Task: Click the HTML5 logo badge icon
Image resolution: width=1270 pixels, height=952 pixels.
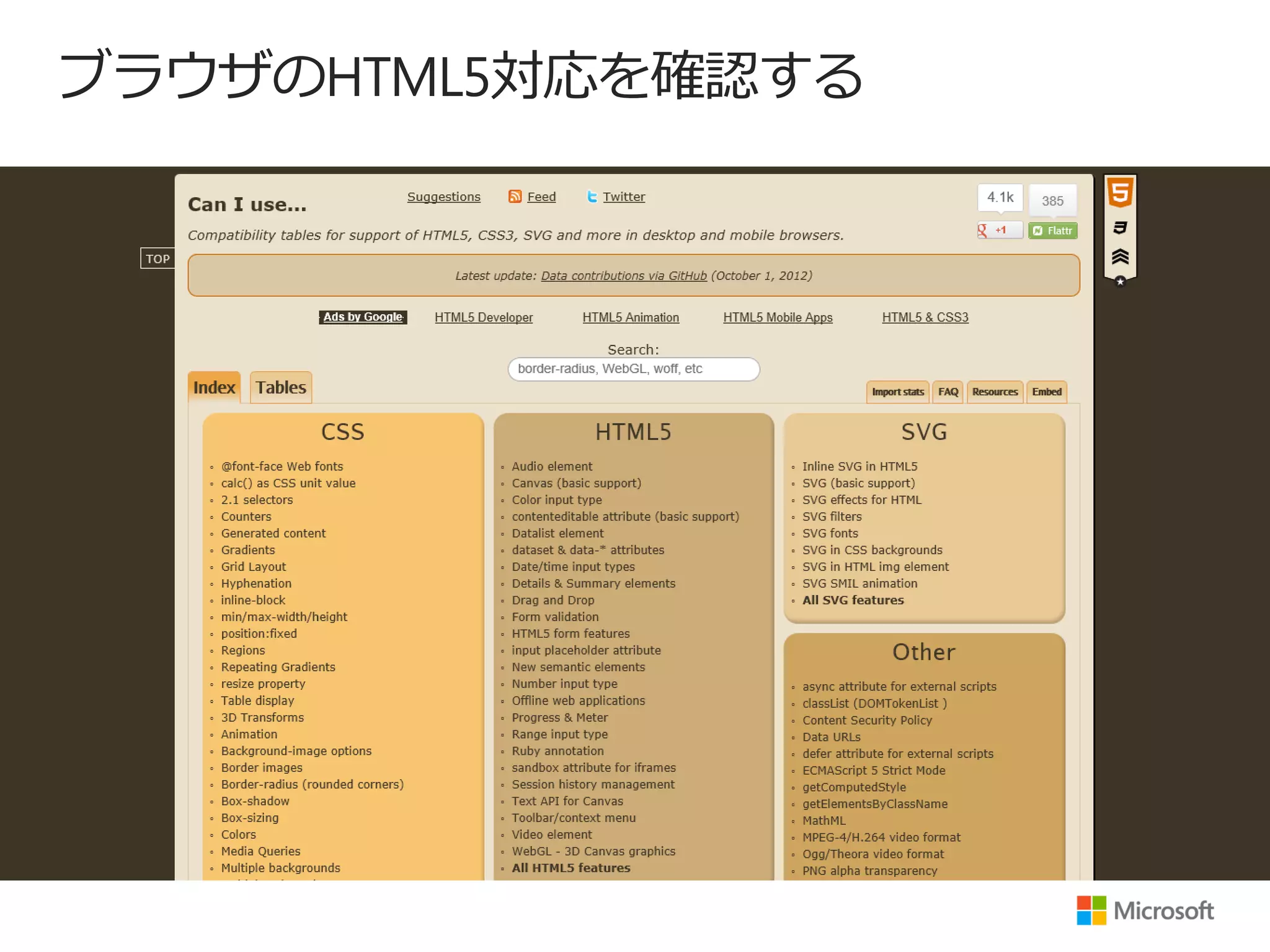Action: pyautogui.click(x=1120, y=192)
